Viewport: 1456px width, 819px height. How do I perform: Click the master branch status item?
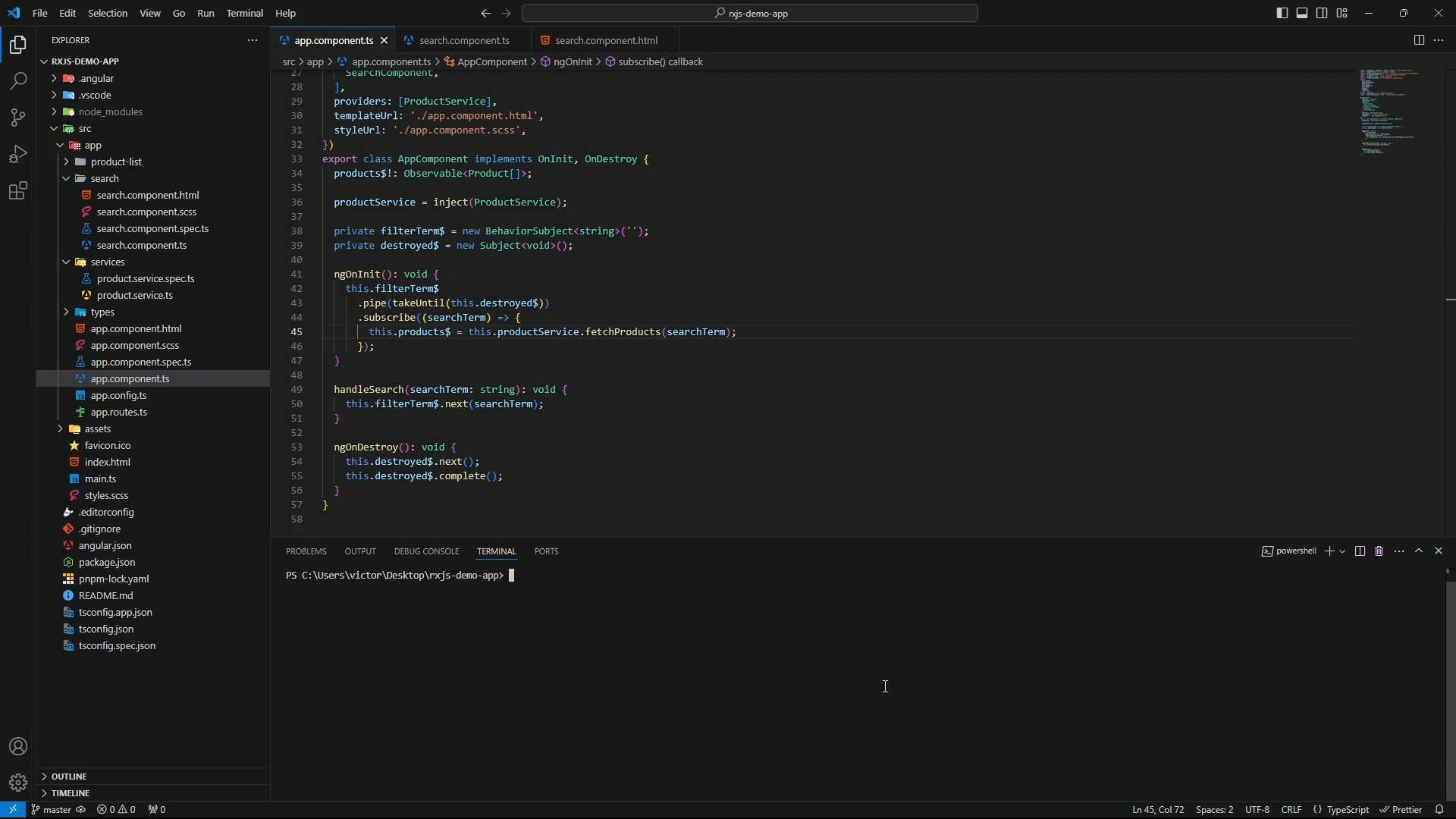click(x=57, y=810)
